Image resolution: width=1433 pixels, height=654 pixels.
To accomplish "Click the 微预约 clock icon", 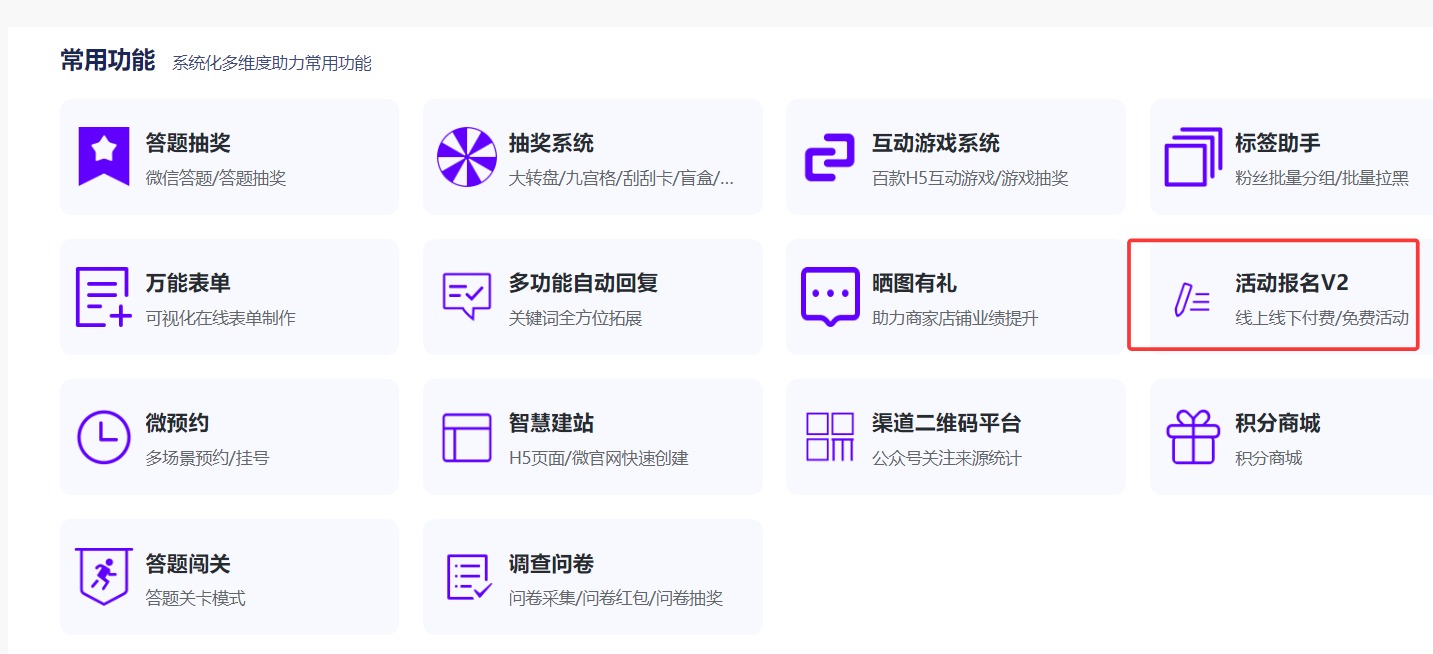I will coord(104,437).
